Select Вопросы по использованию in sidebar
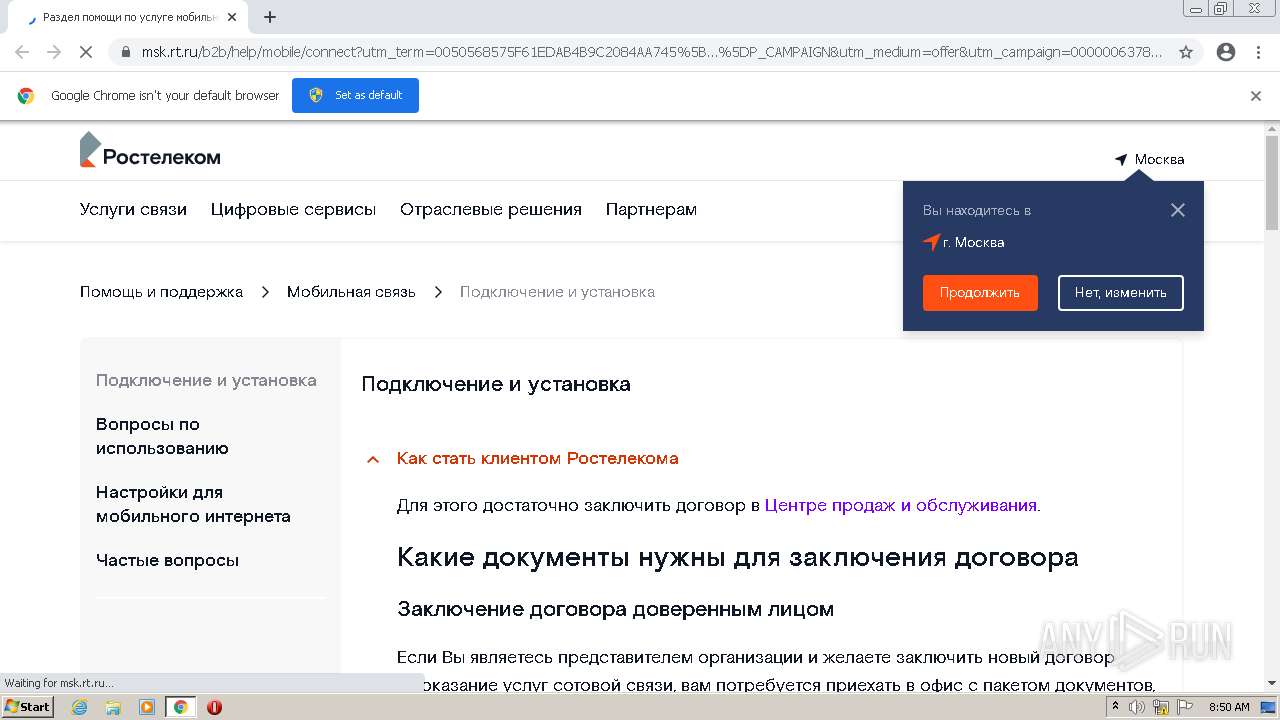Screen dimensions: 1280x720 [162, 436]
